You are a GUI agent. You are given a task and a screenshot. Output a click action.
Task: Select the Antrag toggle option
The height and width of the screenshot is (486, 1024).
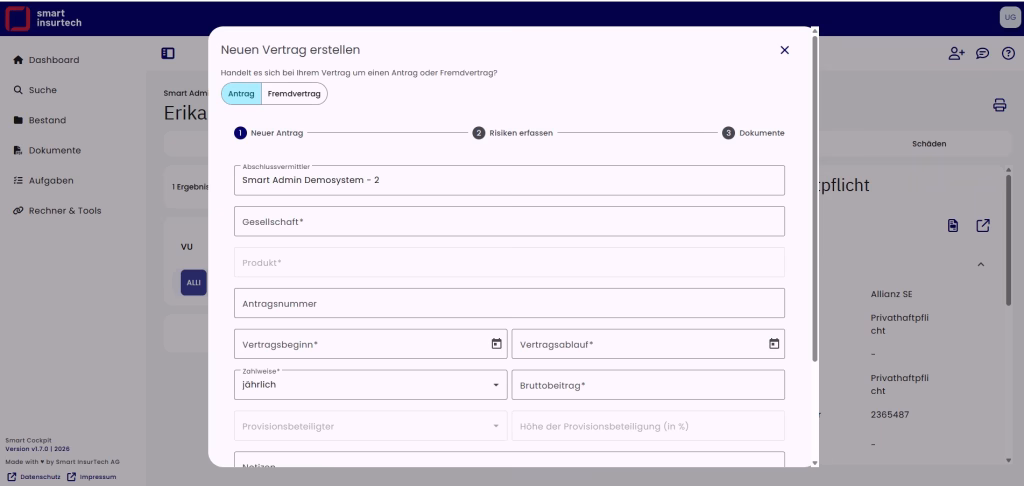[241, 93]
